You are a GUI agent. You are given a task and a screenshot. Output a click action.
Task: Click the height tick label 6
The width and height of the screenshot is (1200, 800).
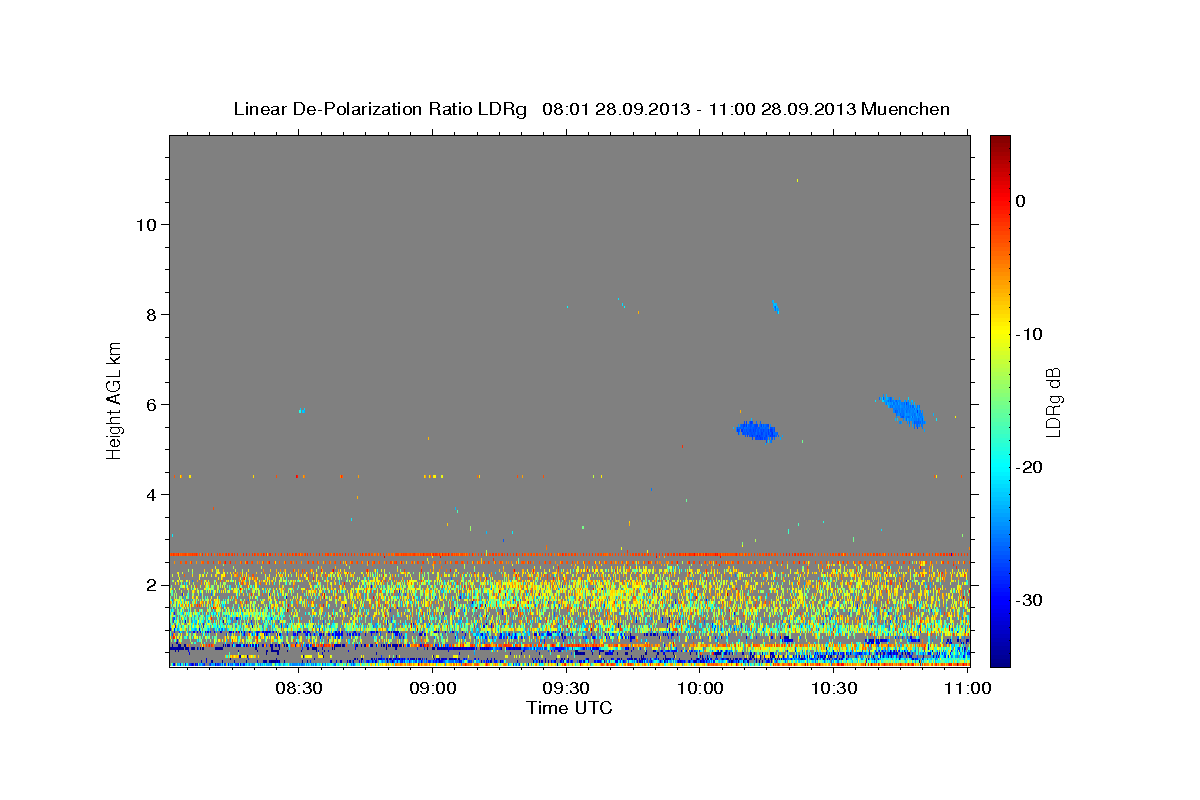tap(150, 404)
